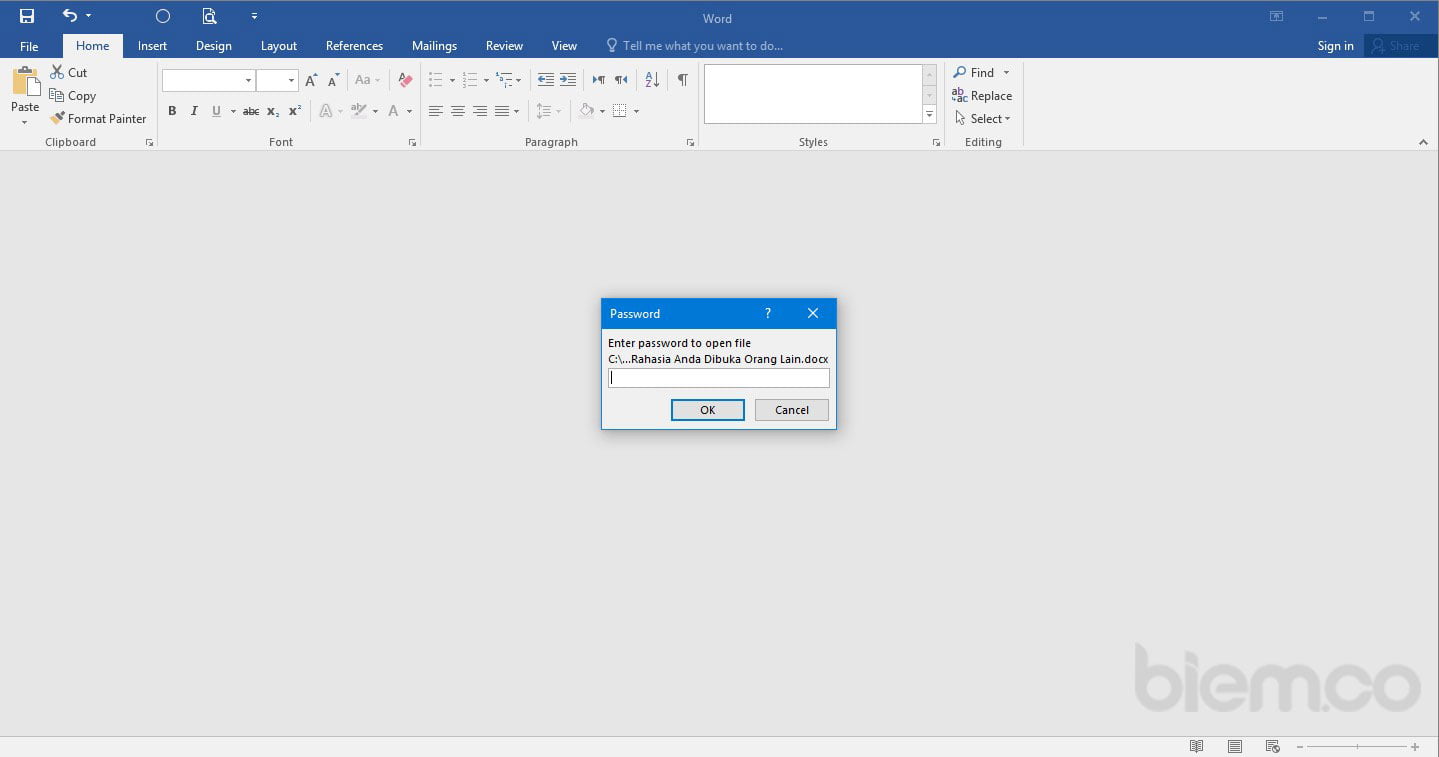Click inside the password input field
This screenshot has width=1439, height=757.
click(718, 378)
